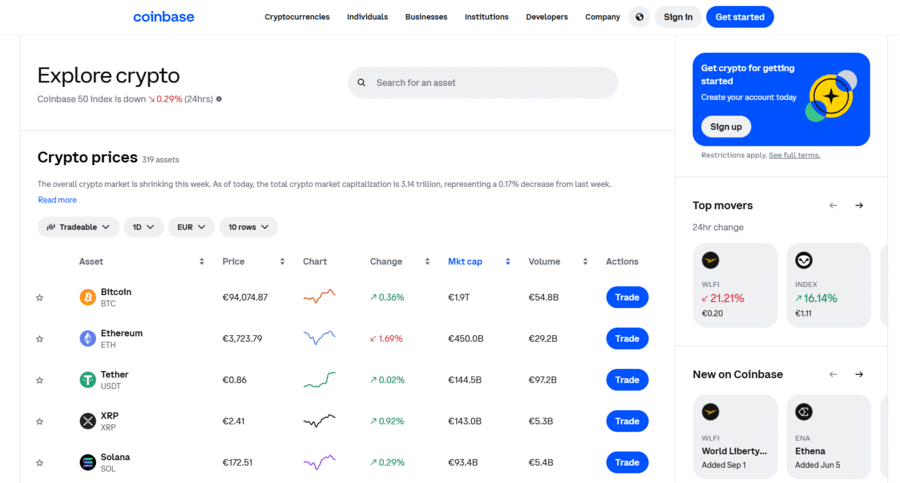Viewport: 900px width, 483px height.
Task: Open the 1D time range dropdown
Action: point(143,227)
